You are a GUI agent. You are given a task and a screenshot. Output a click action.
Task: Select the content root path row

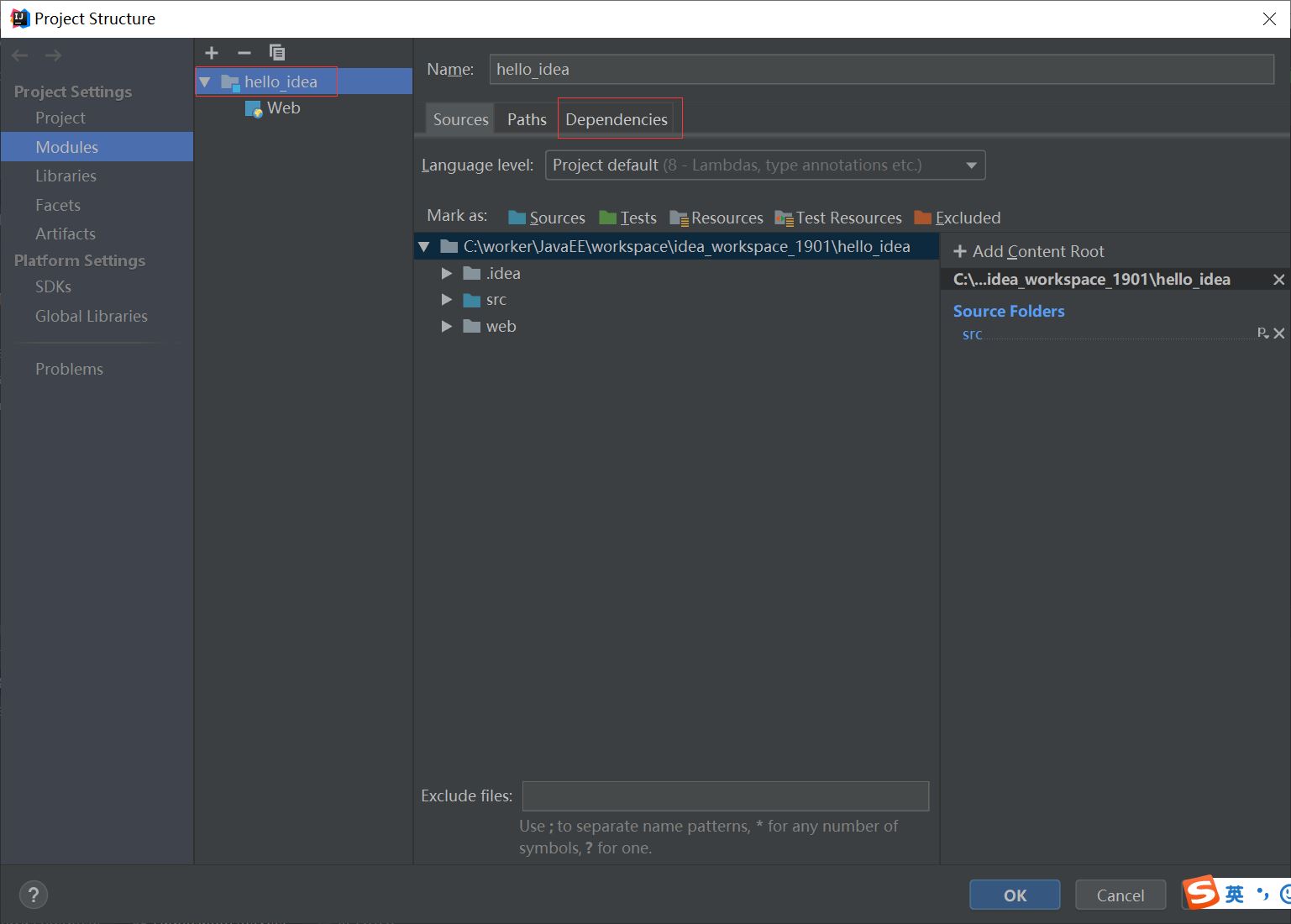[x=677, y=246]
